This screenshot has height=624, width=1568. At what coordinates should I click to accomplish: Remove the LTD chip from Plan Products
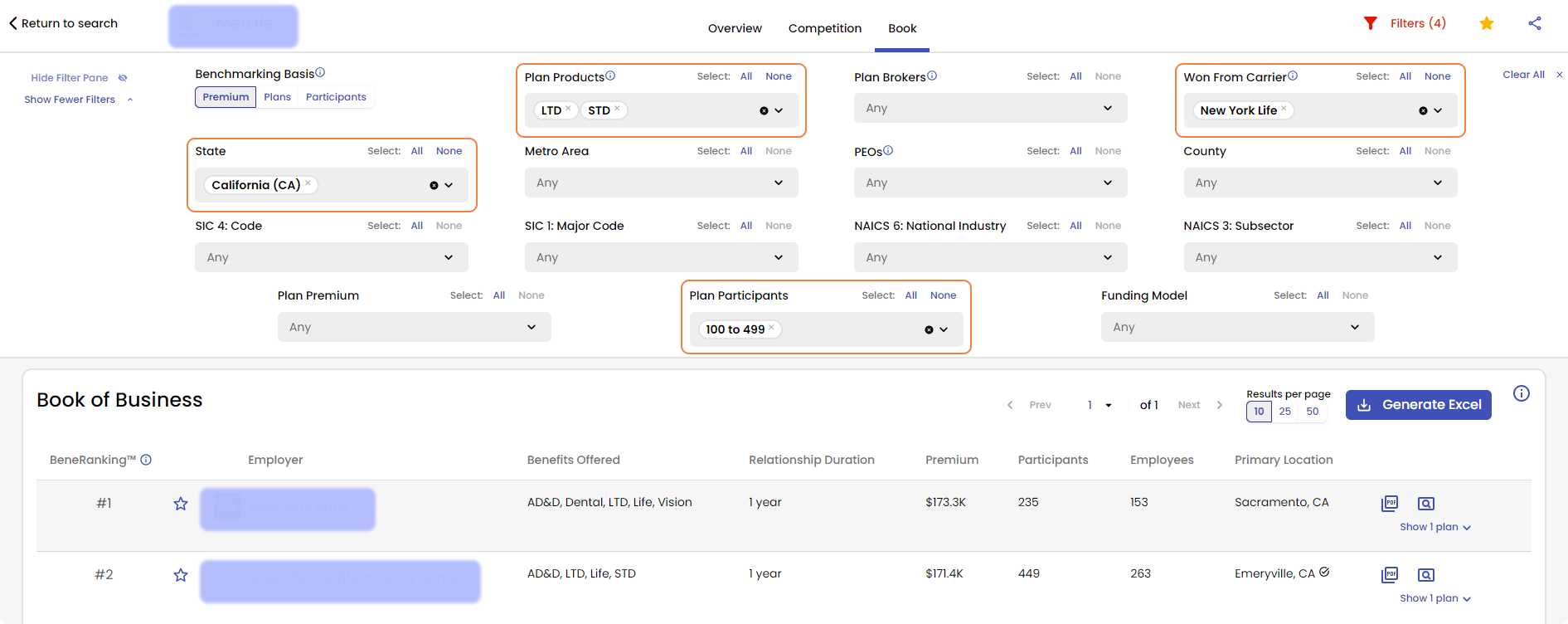coord(568,108)
